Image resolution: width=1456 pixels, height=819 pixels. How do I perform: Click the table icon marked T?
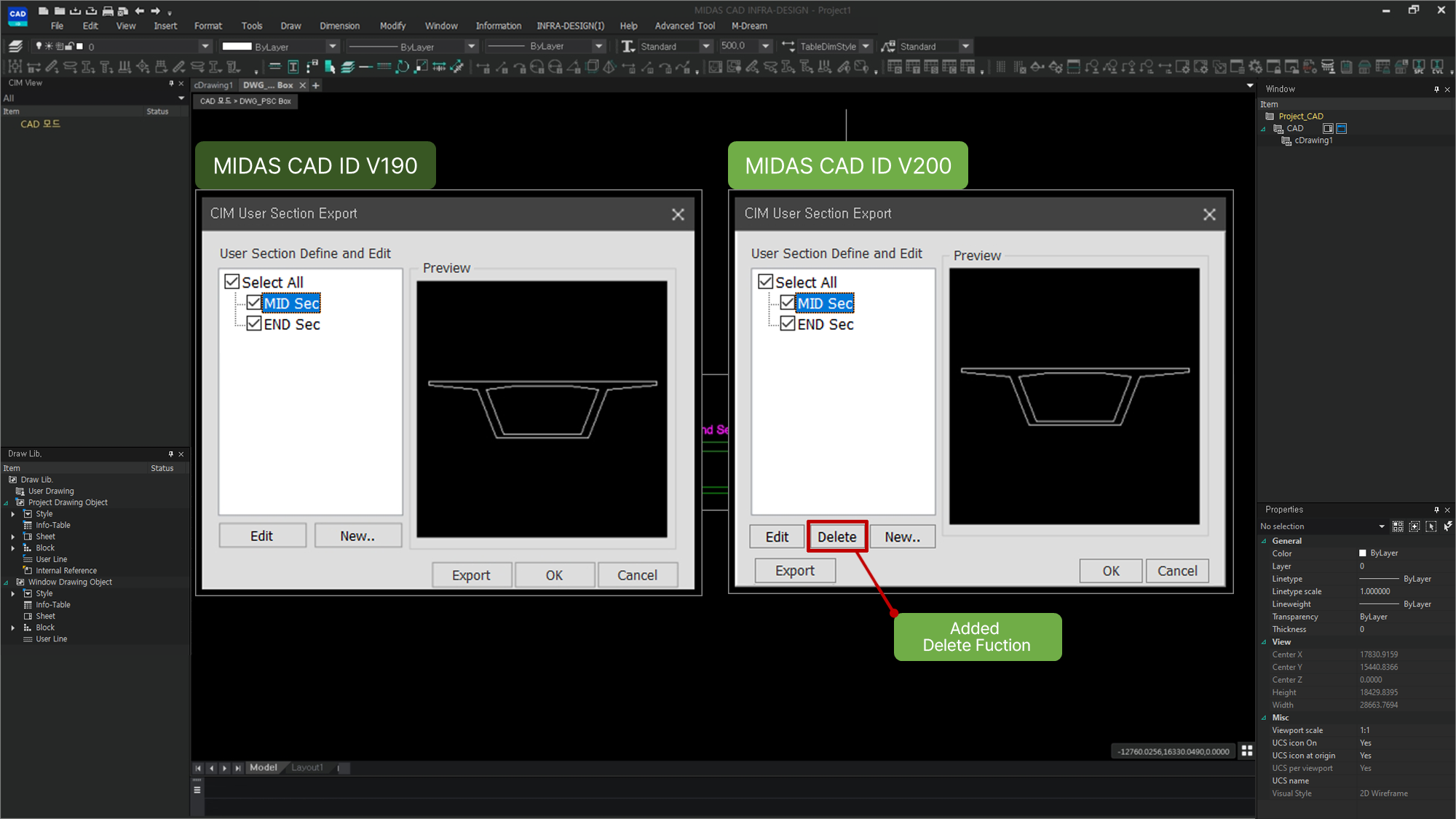coord(913,67)
